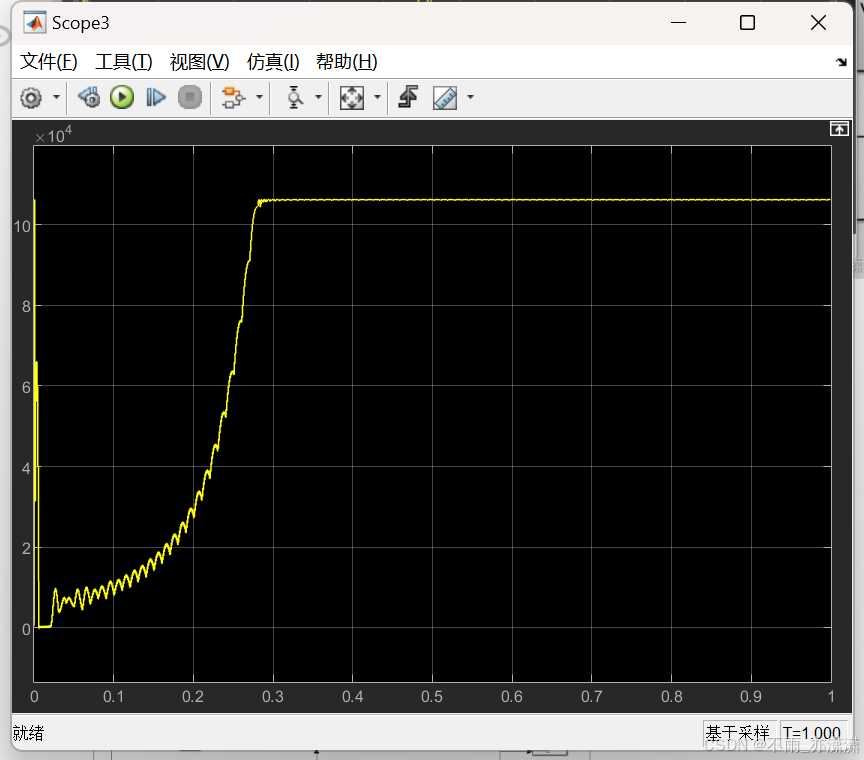
Task: Click the 基于采样 status bar entry
Action: click(738, 733)
